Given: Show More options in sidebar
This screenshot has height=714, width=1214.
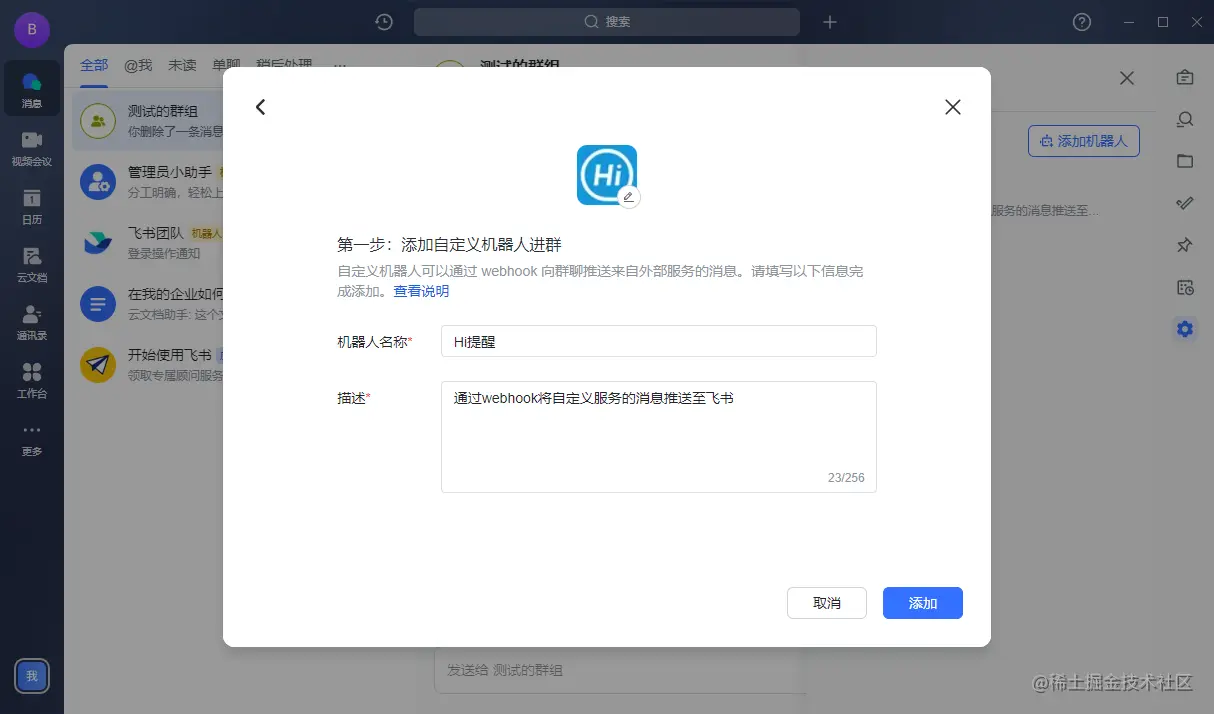Looking at the screenshot, I should coord(32,437).
